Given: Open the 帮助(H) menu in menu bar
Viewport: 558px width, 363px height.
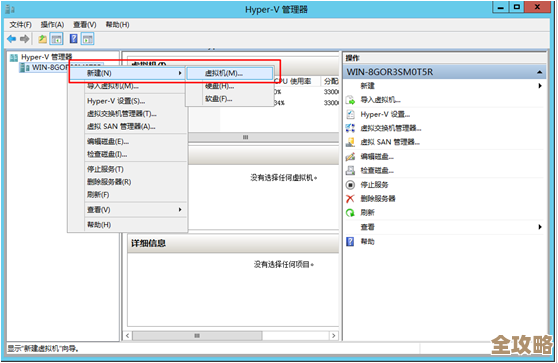Looking at the screenshot, I should point(117,25).
